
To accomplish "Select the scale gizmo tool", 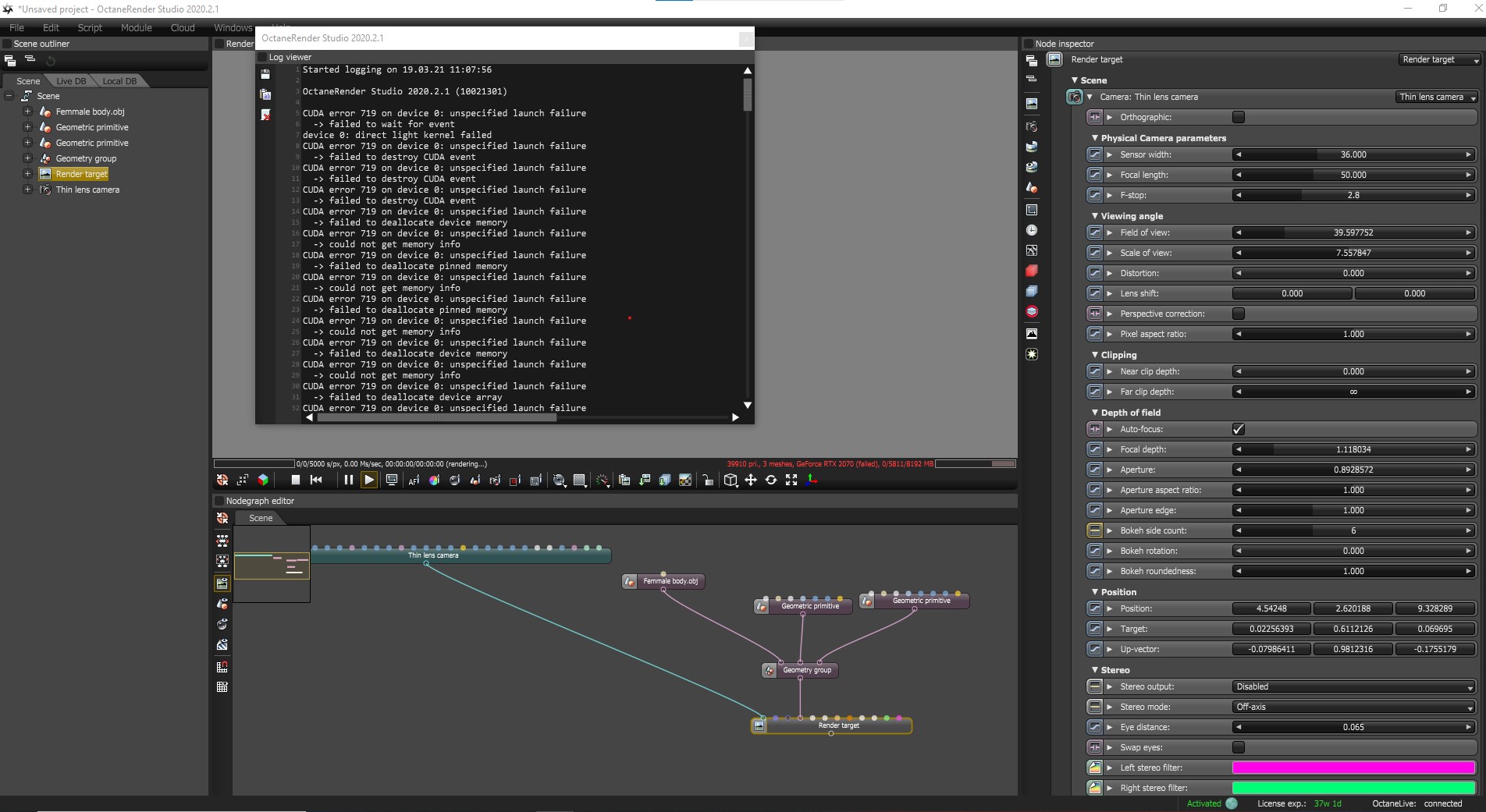I will (791, 480).
